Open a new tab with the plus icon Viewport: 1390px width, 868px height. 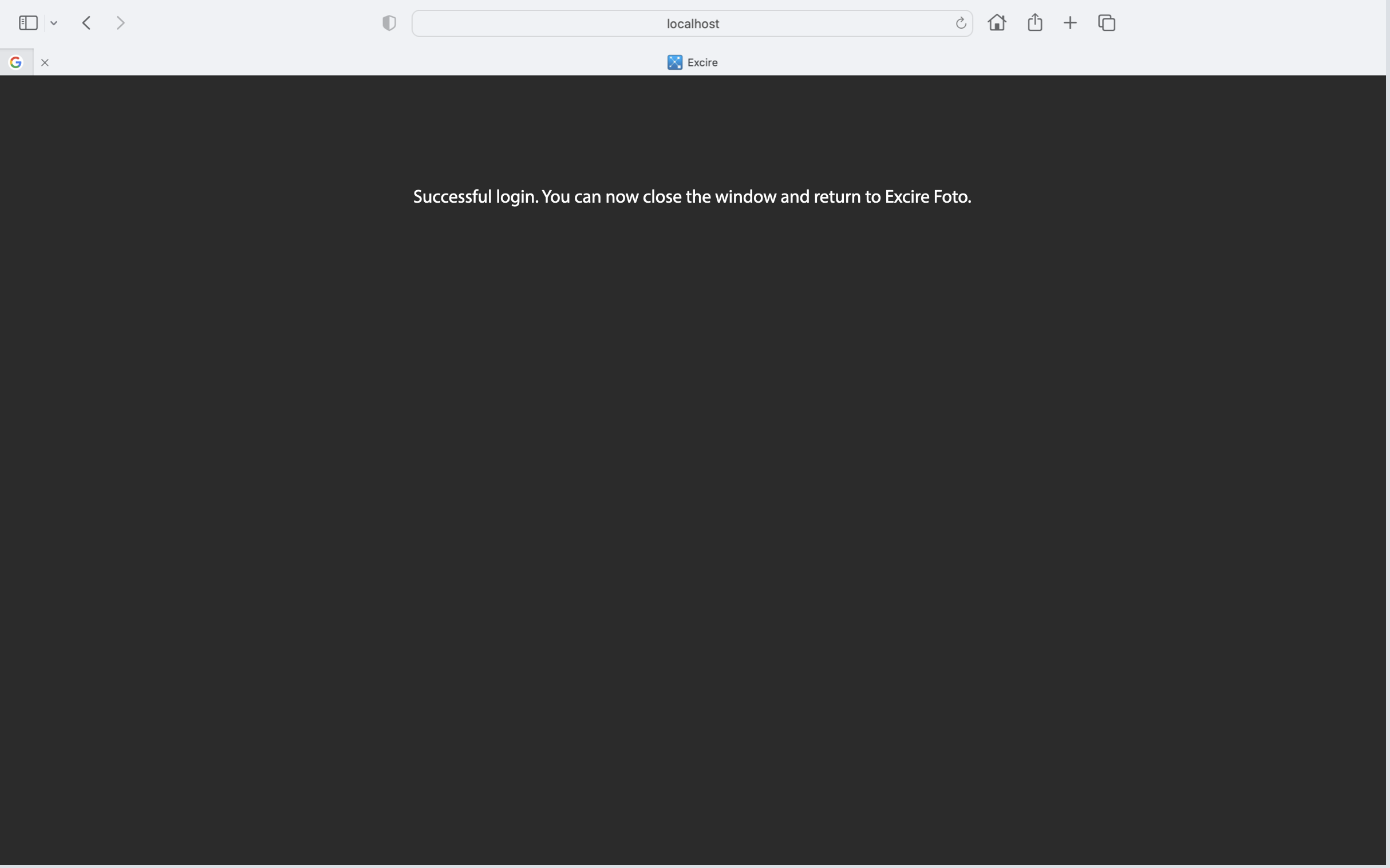(x=1071, y=23)
